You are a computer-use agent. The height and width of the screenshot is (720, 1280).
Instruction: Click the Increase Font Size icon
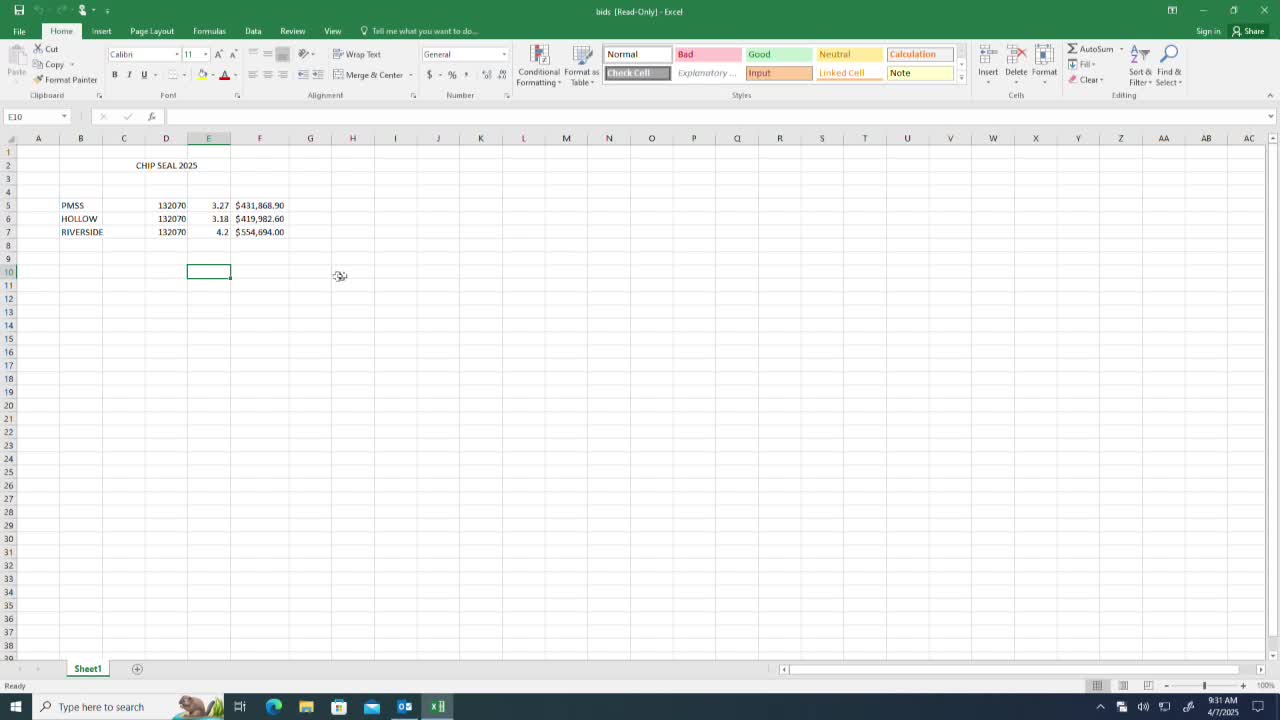coord(219,54)
